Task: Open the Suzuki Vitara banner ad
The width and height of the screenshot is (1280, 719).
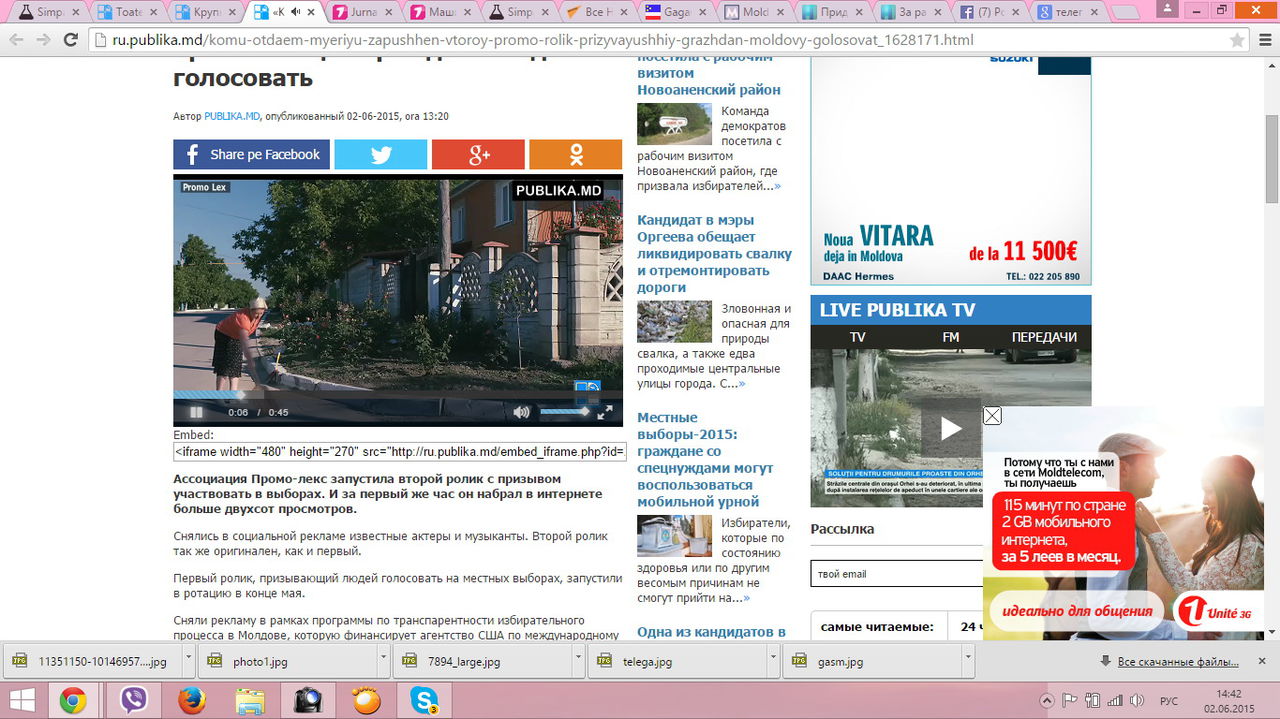Action: [x=950, y=171]
